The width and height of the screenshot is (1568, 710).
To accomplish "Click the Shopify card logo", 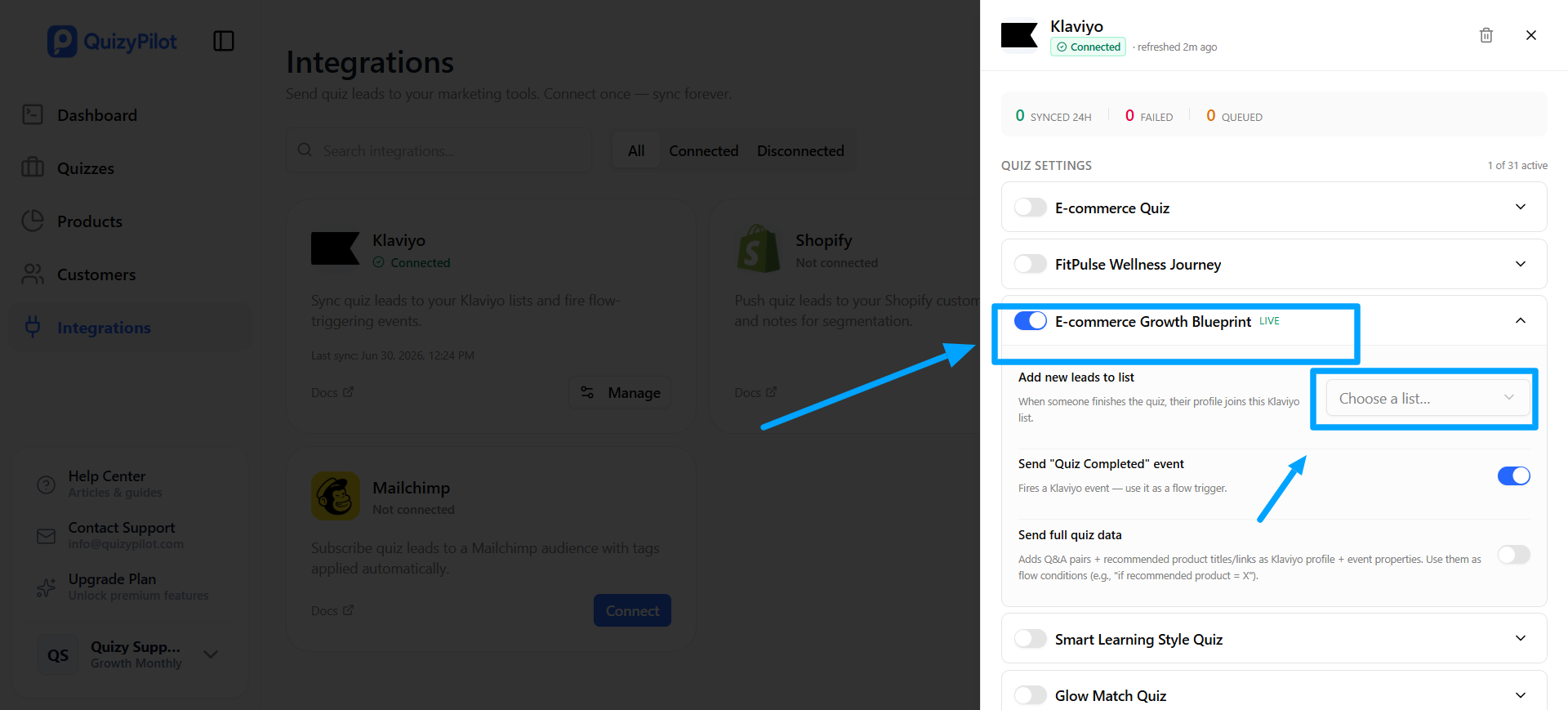I will [759, 248].
